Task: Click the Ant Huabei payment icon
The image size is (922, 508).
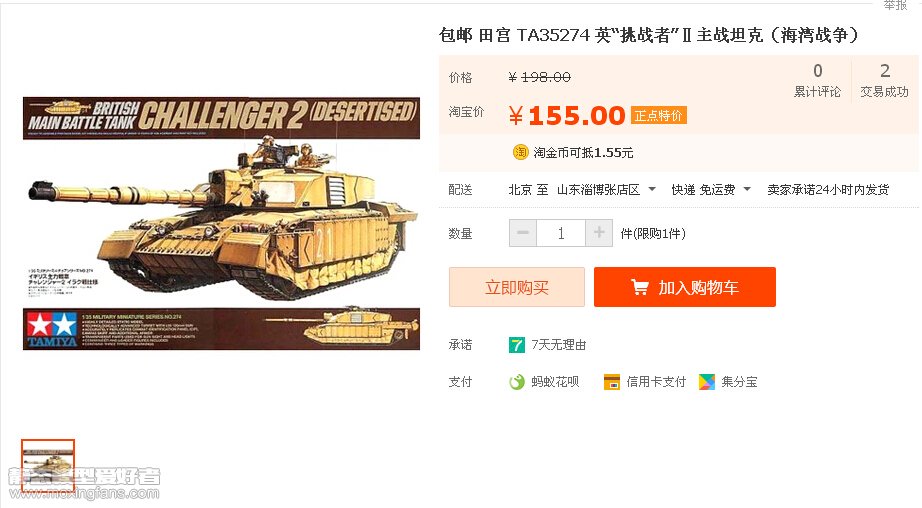Action: click(516, 382)
